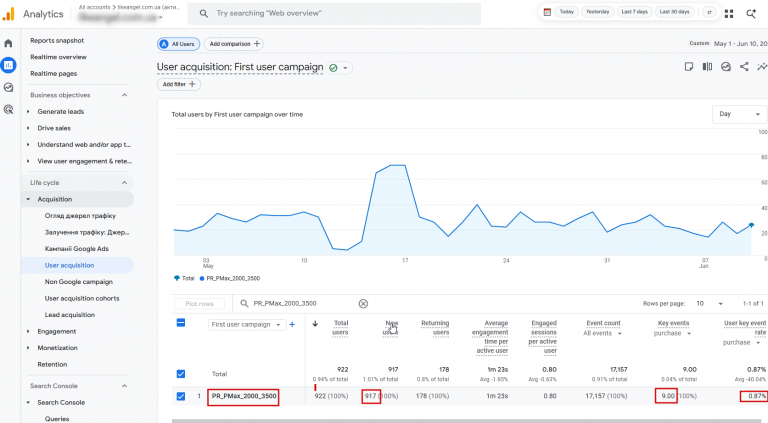Select the Last 7 days shortcut
This screenshot has height=423, width=768.
[634, 12]
